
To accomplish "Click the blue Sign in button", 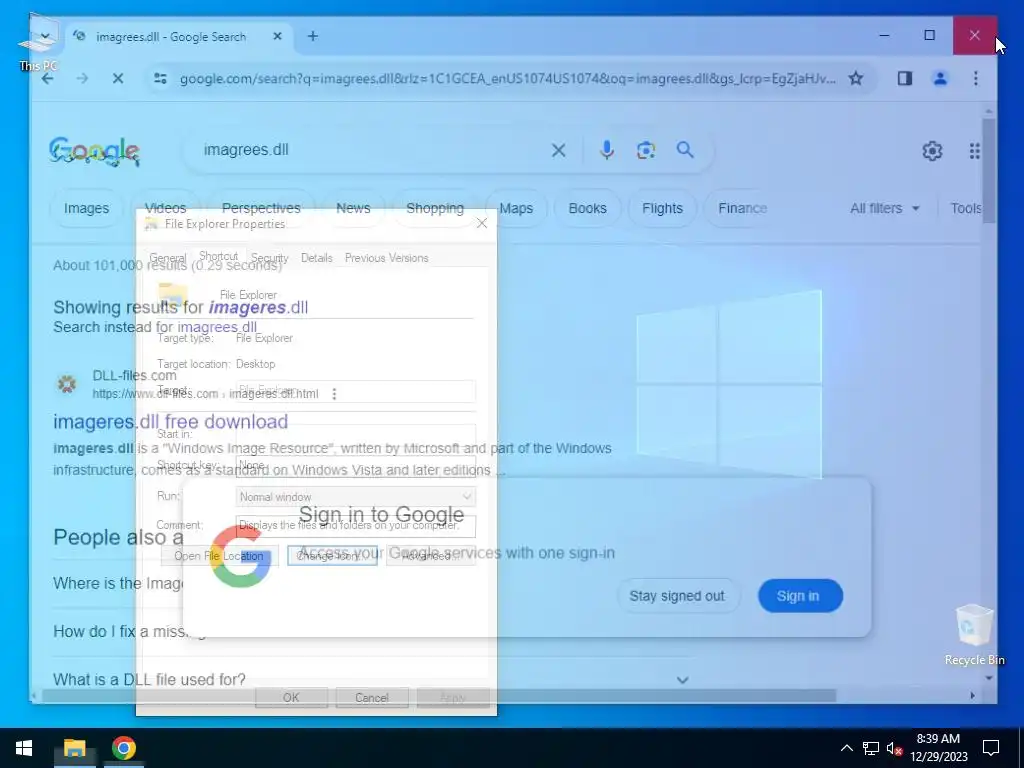I will point(800,596).
